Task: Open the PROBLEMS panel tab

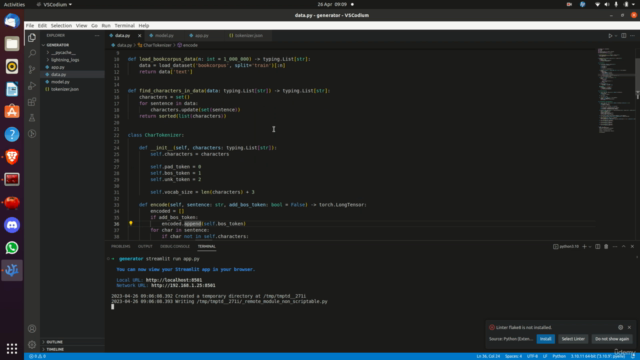Action: pos(120,247)
